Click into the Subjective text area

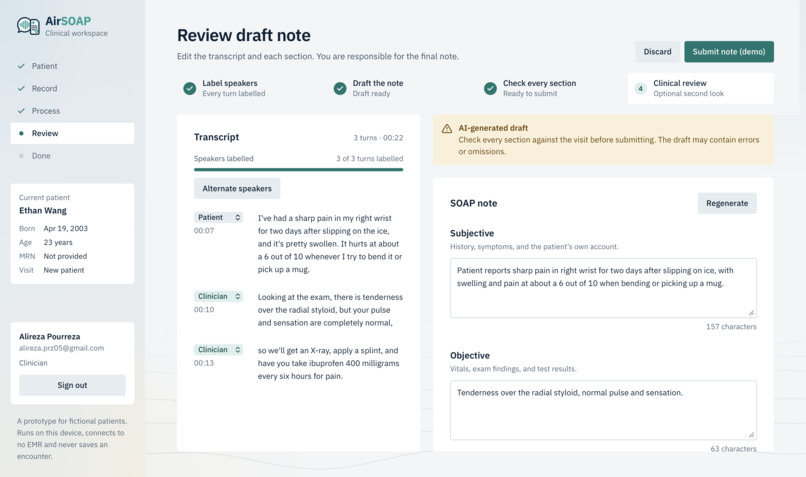click(603, 288)
